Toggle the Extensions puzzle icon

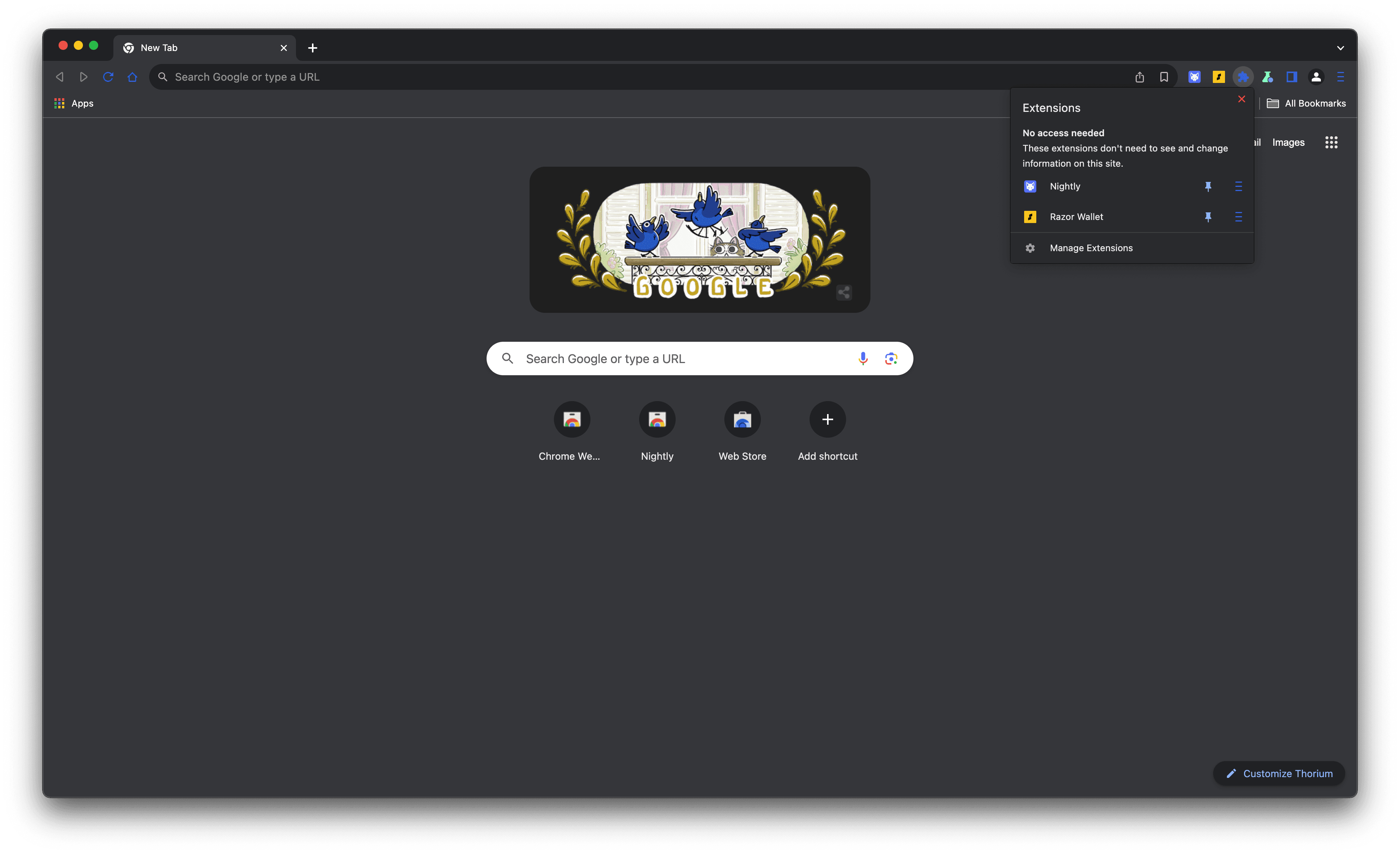tap(1243, 77)
